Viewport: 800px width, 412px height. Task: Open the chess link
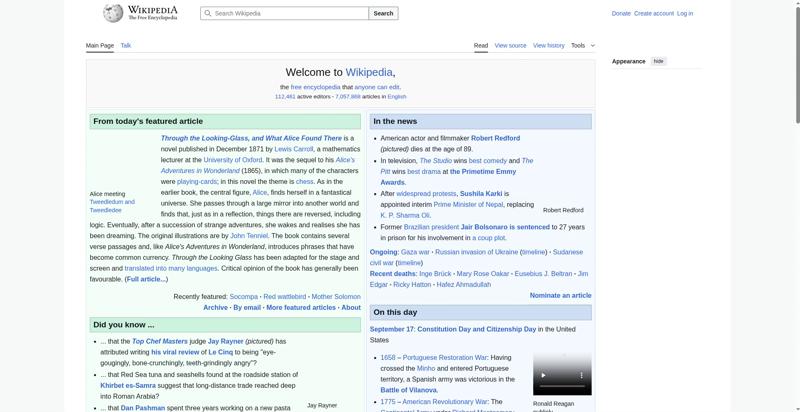pyautogui.click(x=305, y=182)
